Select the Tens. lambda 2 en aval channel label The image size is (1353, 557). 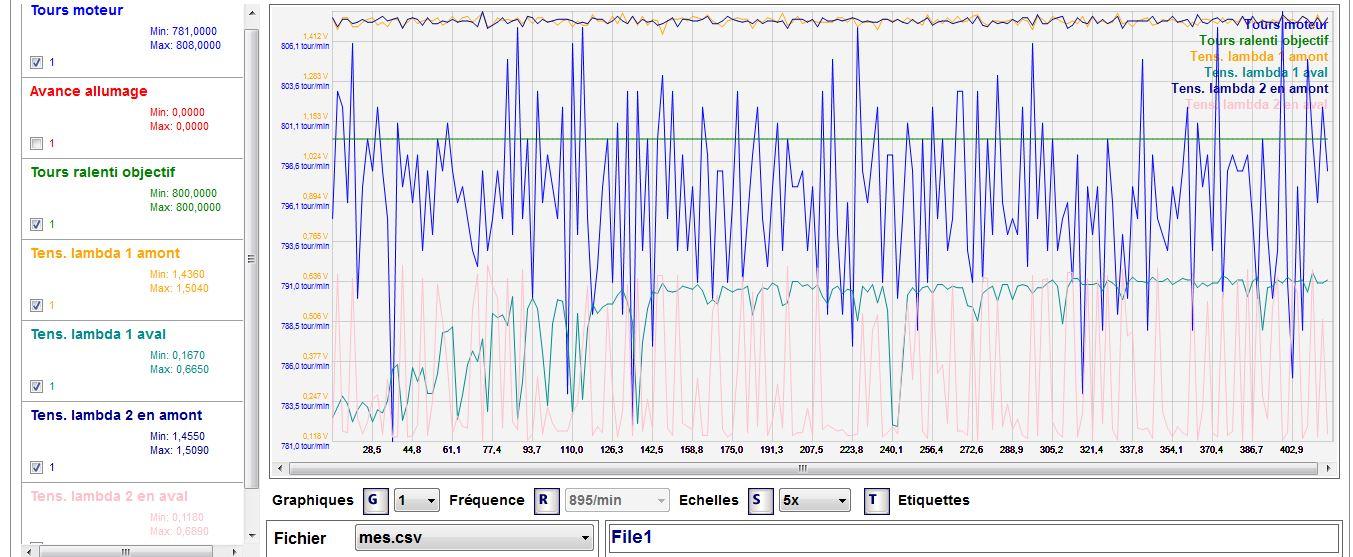(x=109, y=496)
